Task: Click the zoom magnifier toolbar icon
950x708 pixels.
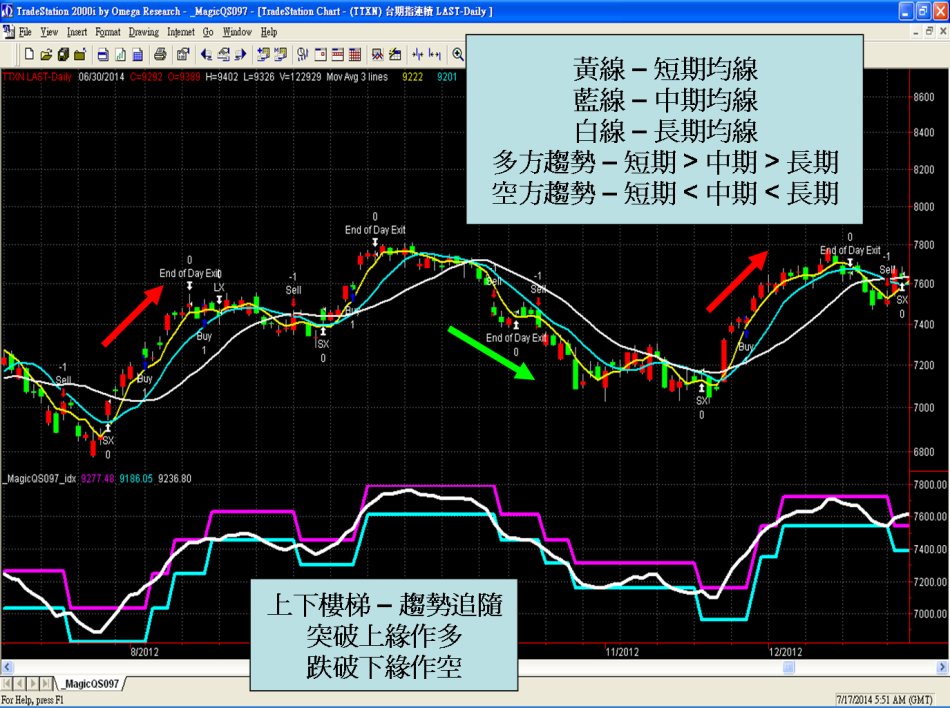Action: pos(458,54)
